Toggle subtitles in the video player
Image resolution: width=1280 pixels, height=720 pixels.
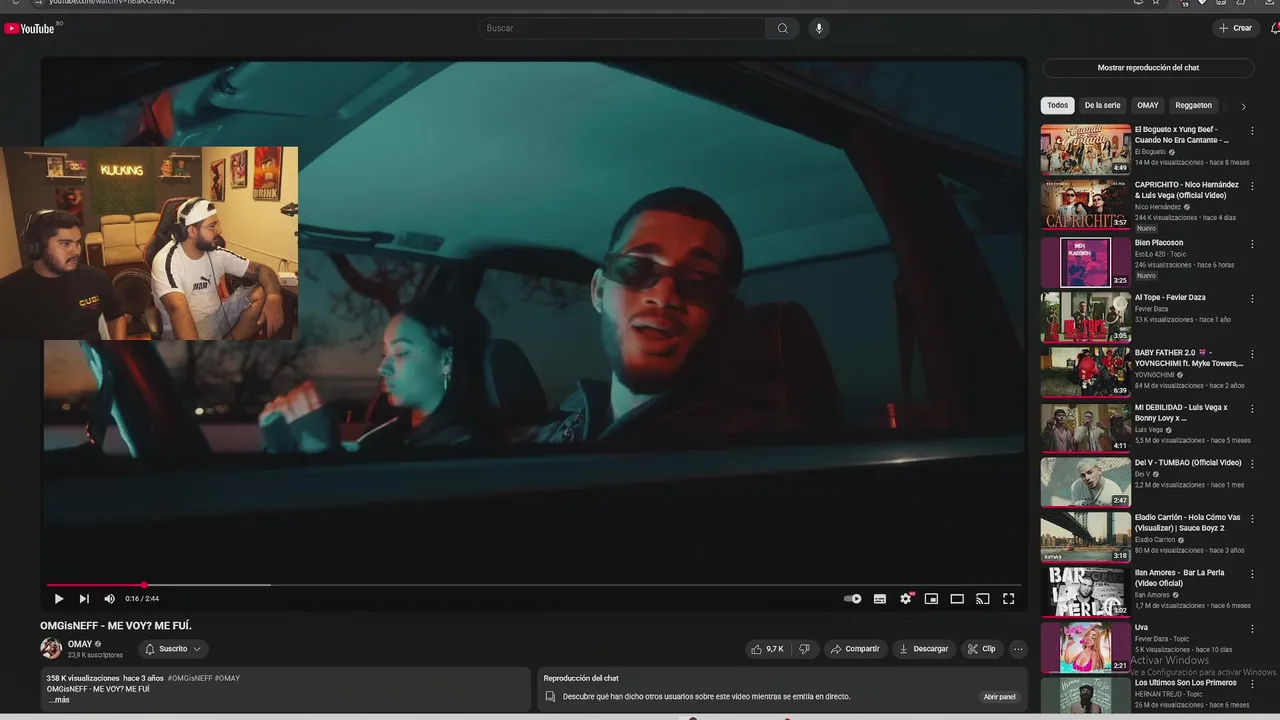[880, 599]
